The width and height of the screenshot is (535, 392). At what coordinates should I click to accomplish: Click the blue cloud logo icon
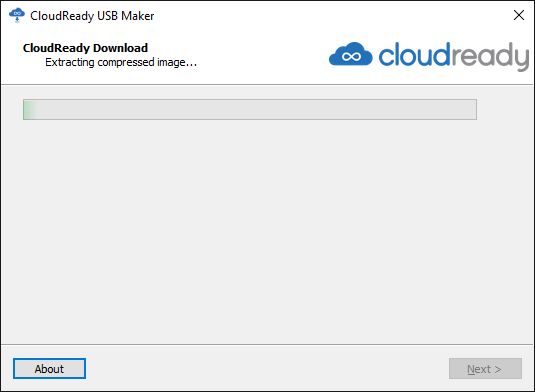pos(350,54)
